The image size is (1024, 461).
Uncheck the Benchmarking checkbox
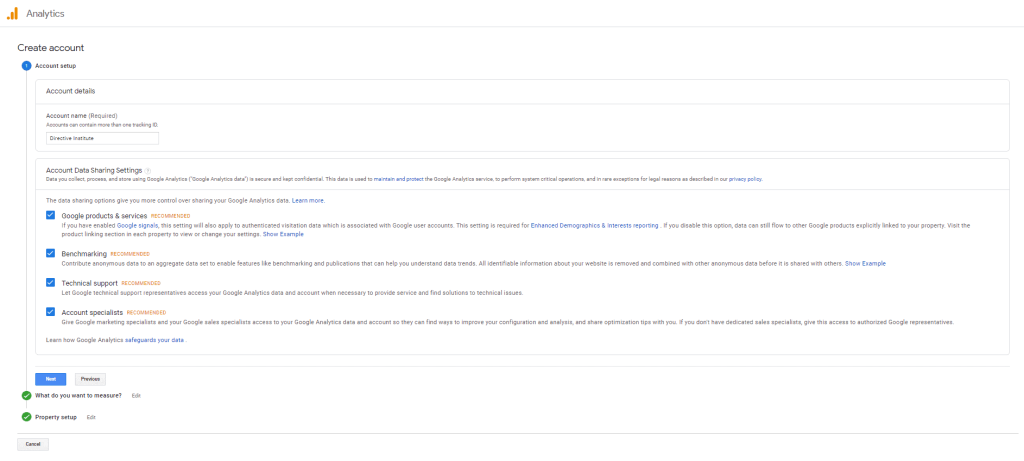pyautogui.click(x=50, y=253)
